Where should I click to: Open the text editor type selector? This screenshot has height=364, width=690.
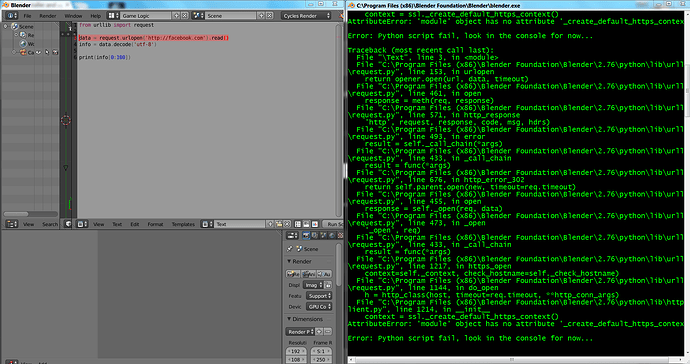(82, 224)
